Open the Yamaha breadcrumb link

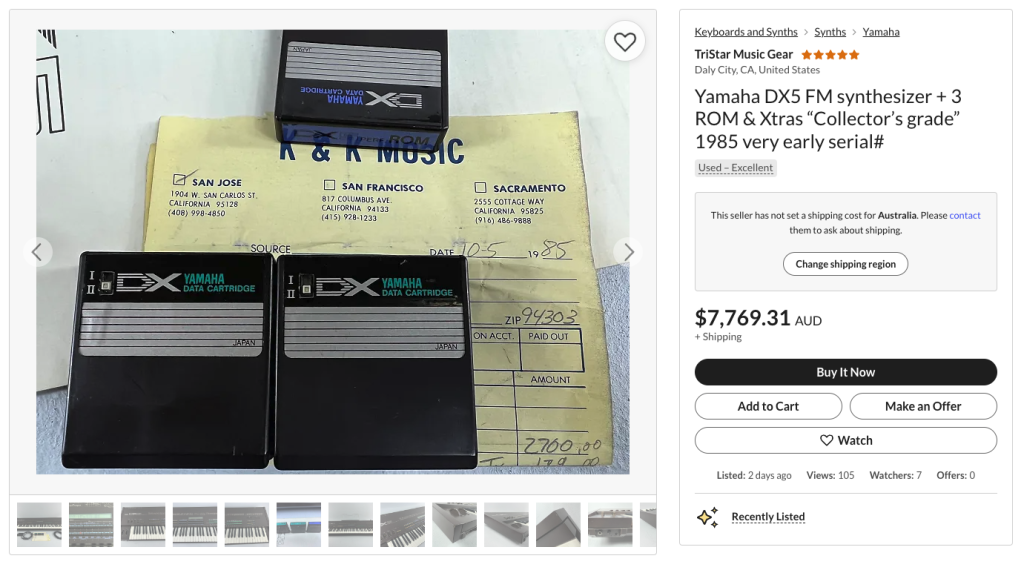(x=881, y=32)
